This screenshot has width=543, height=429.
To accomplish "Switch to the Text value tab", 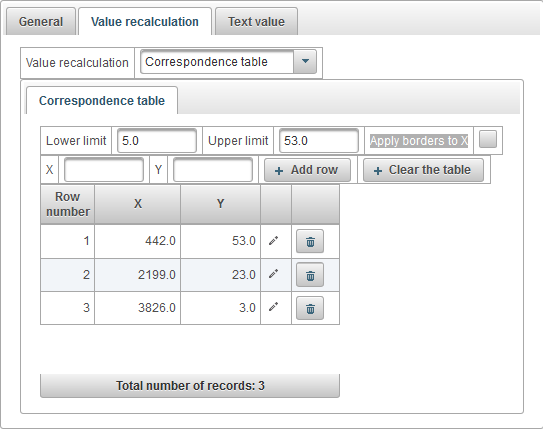I will click(x=256, y=21).
